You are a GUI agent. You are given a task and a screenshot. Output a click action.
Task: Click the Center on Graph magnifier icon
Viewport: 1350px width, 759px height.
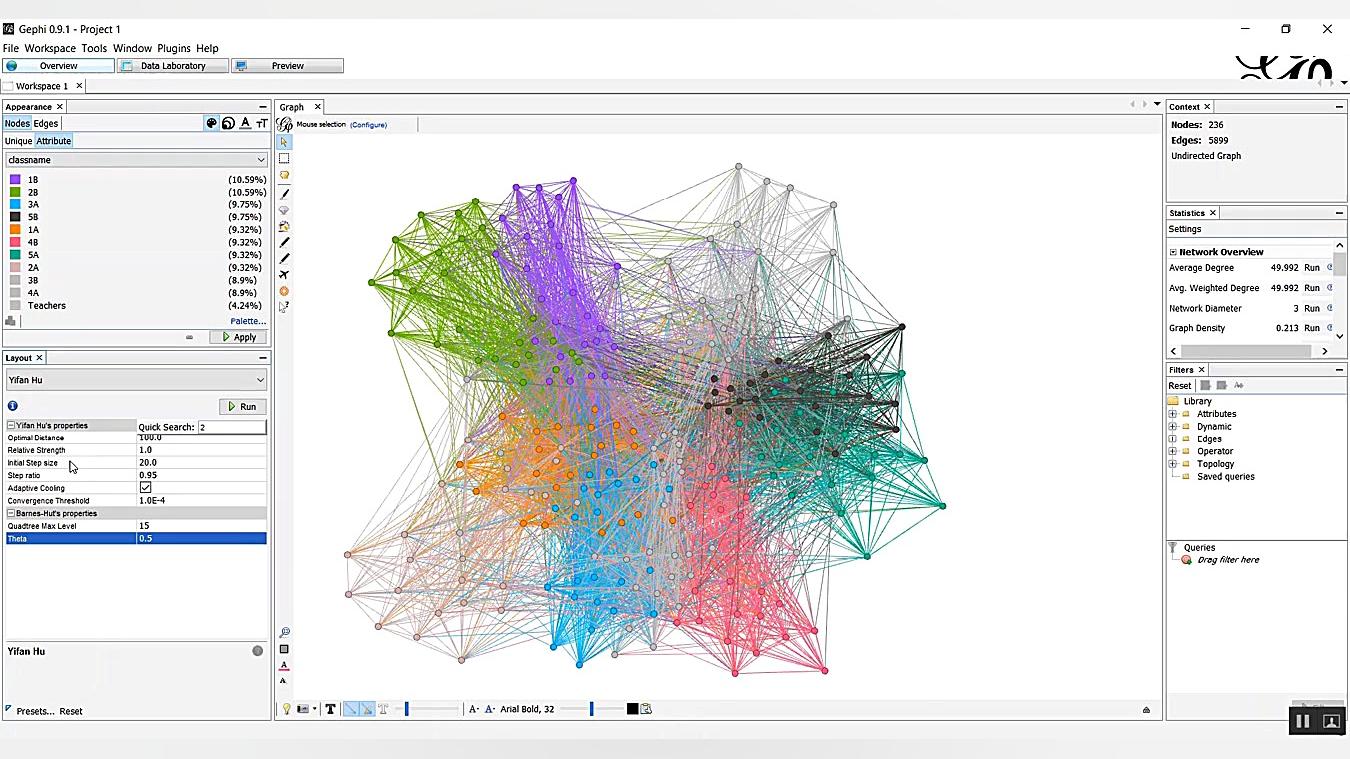point(284,632)
